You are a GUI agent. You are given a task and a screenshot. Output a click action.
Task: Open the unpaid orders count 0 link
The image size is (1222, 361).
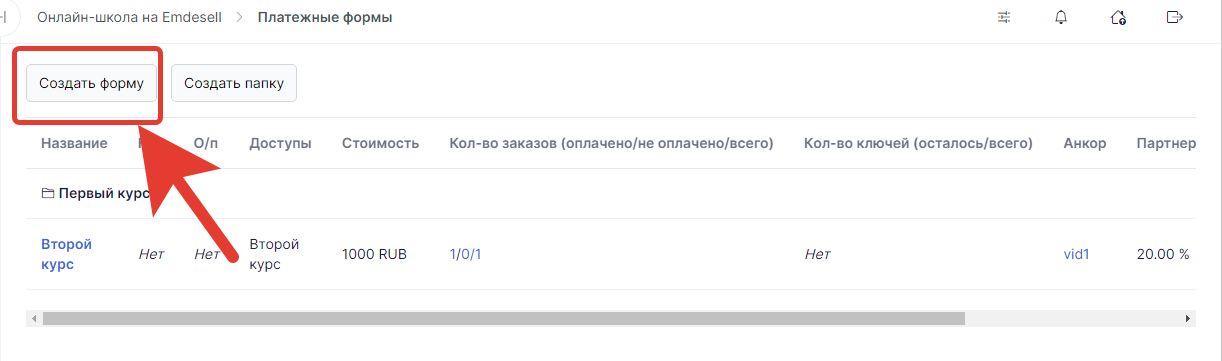click(x=465, y=254)
